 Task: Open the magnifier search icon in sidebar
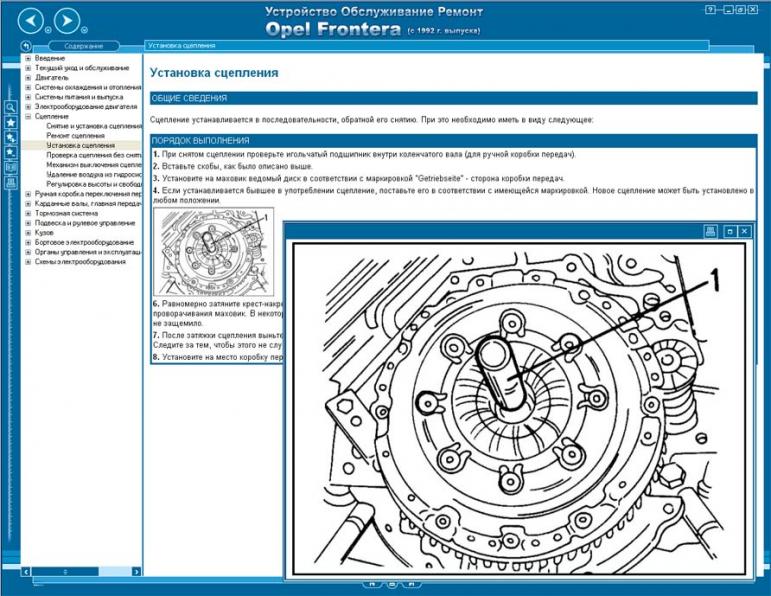pyautogui.click(x=10, y=107)
